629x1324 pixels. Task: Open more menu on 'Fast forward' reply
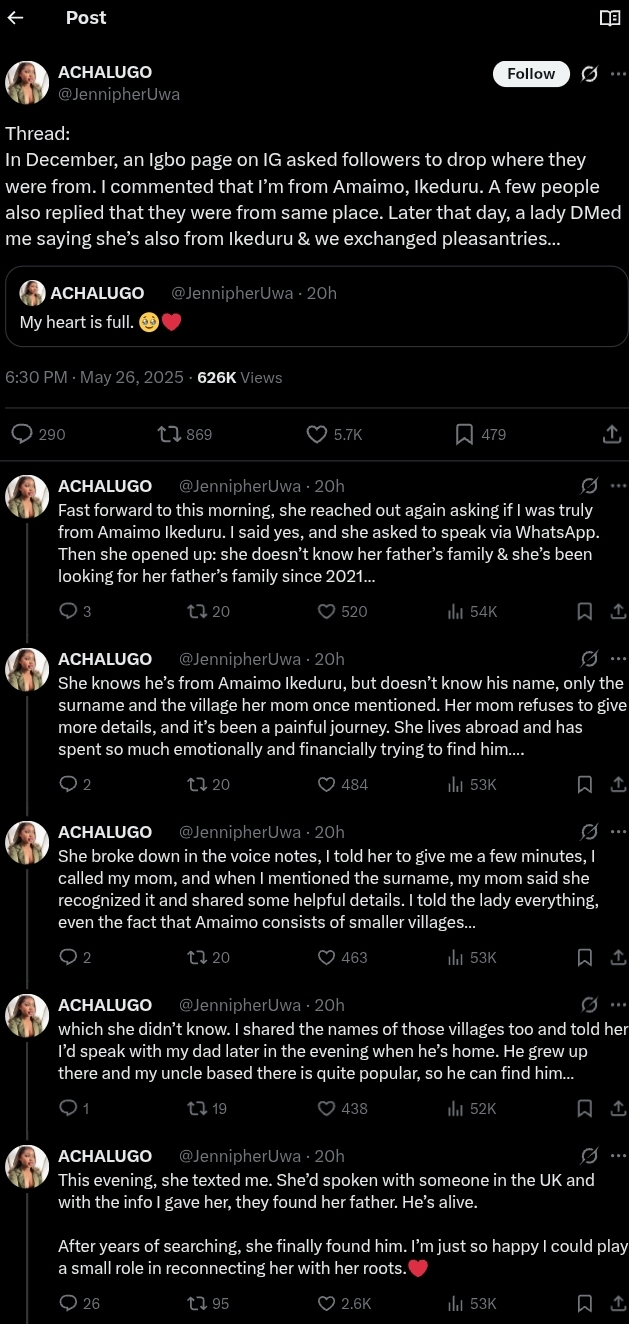tap(617, 486)
